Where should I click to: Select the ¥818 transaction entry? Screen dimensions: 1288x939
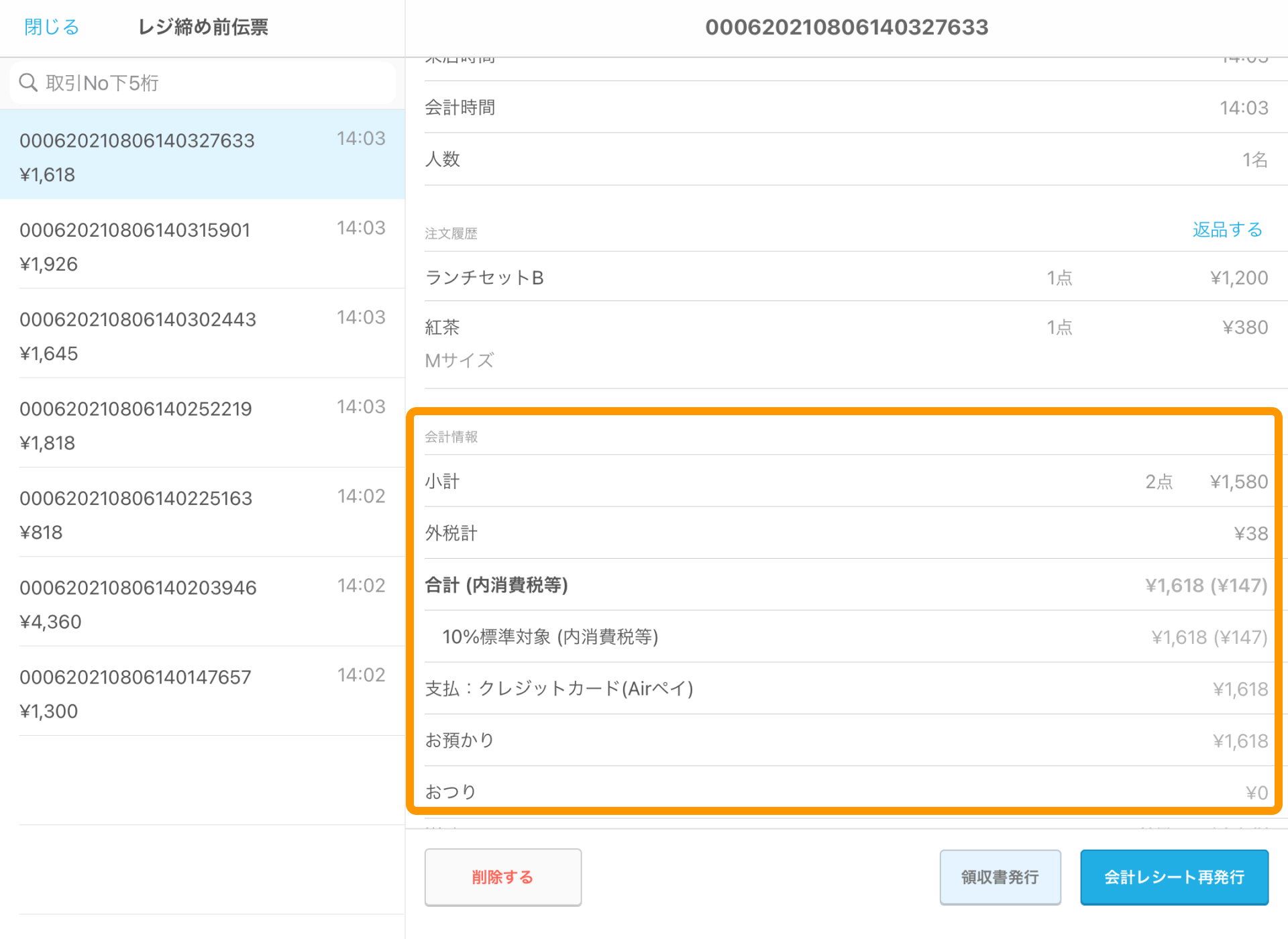pyautogui.click(x=201, y=514)
